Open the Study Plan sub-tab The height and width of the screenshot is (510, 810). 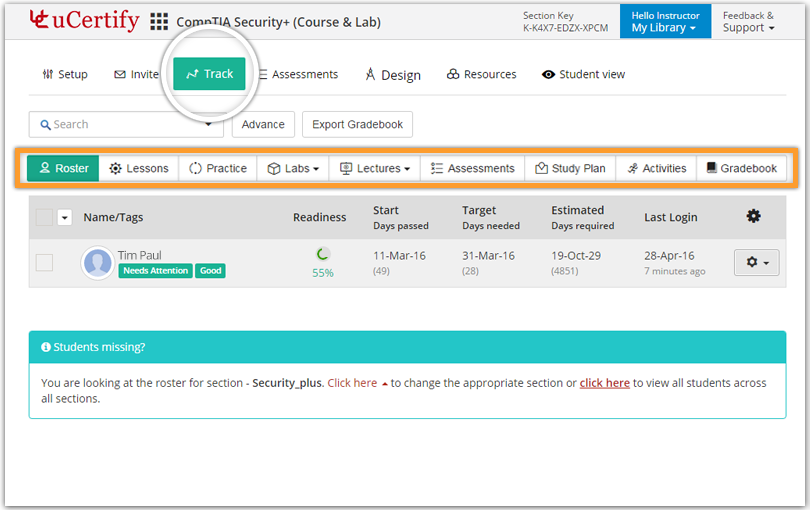[570, 168]
